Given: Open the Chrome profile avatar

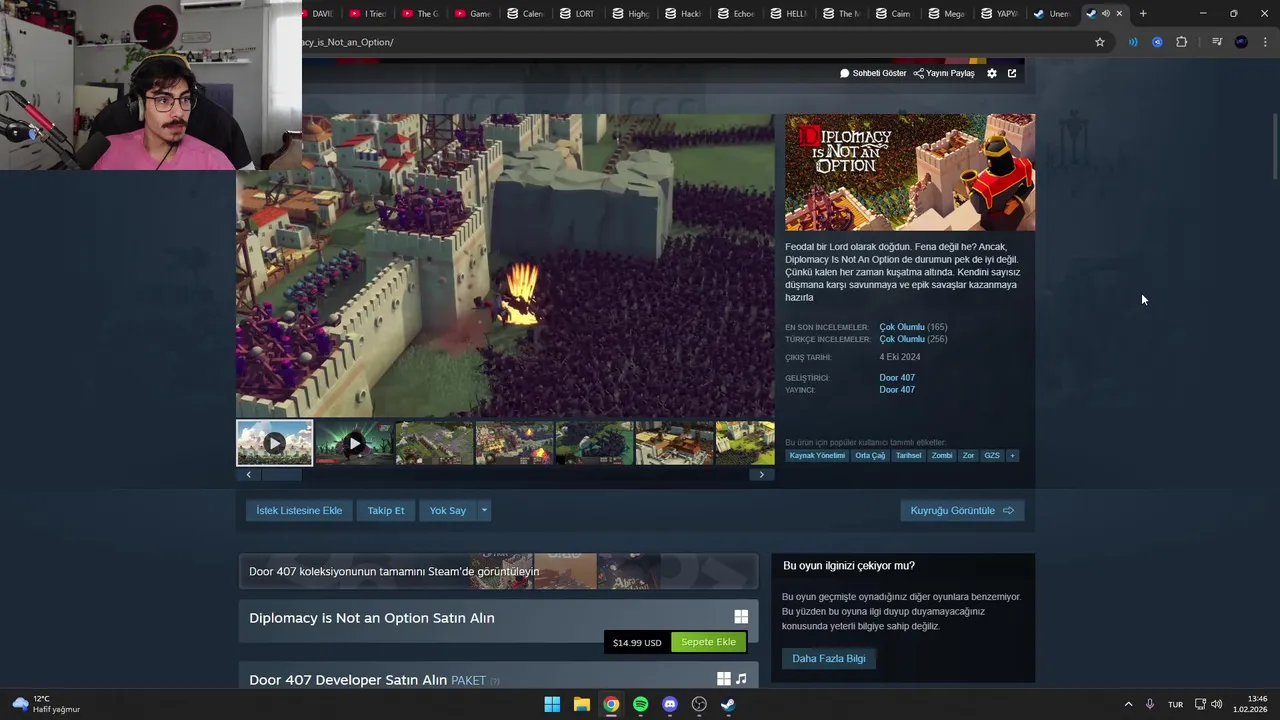Looking at the screenshot, I should tap(1241, 42).
